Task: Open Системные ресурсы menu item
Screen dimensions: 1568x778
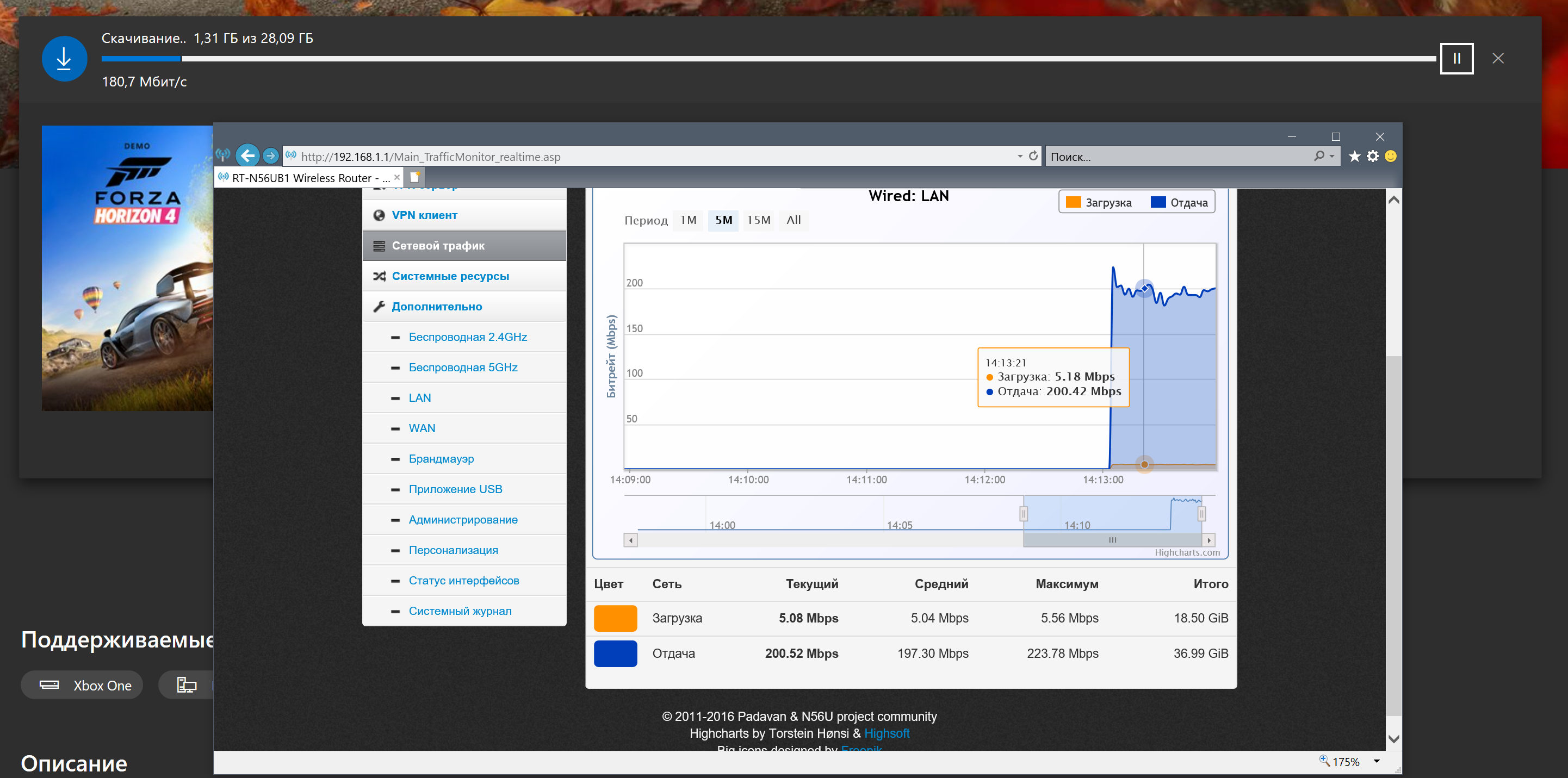Action: click(450, 276)
